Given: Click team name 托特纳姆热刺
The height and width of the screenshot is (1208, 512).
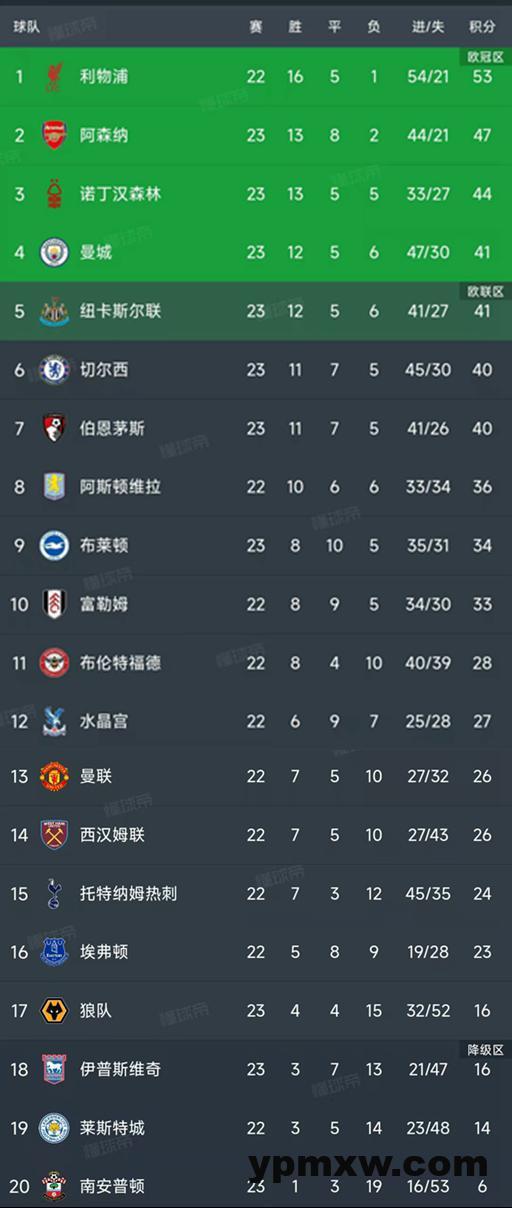Looking at the screenshot, I should pyautogui.click(x=128, y=893).
